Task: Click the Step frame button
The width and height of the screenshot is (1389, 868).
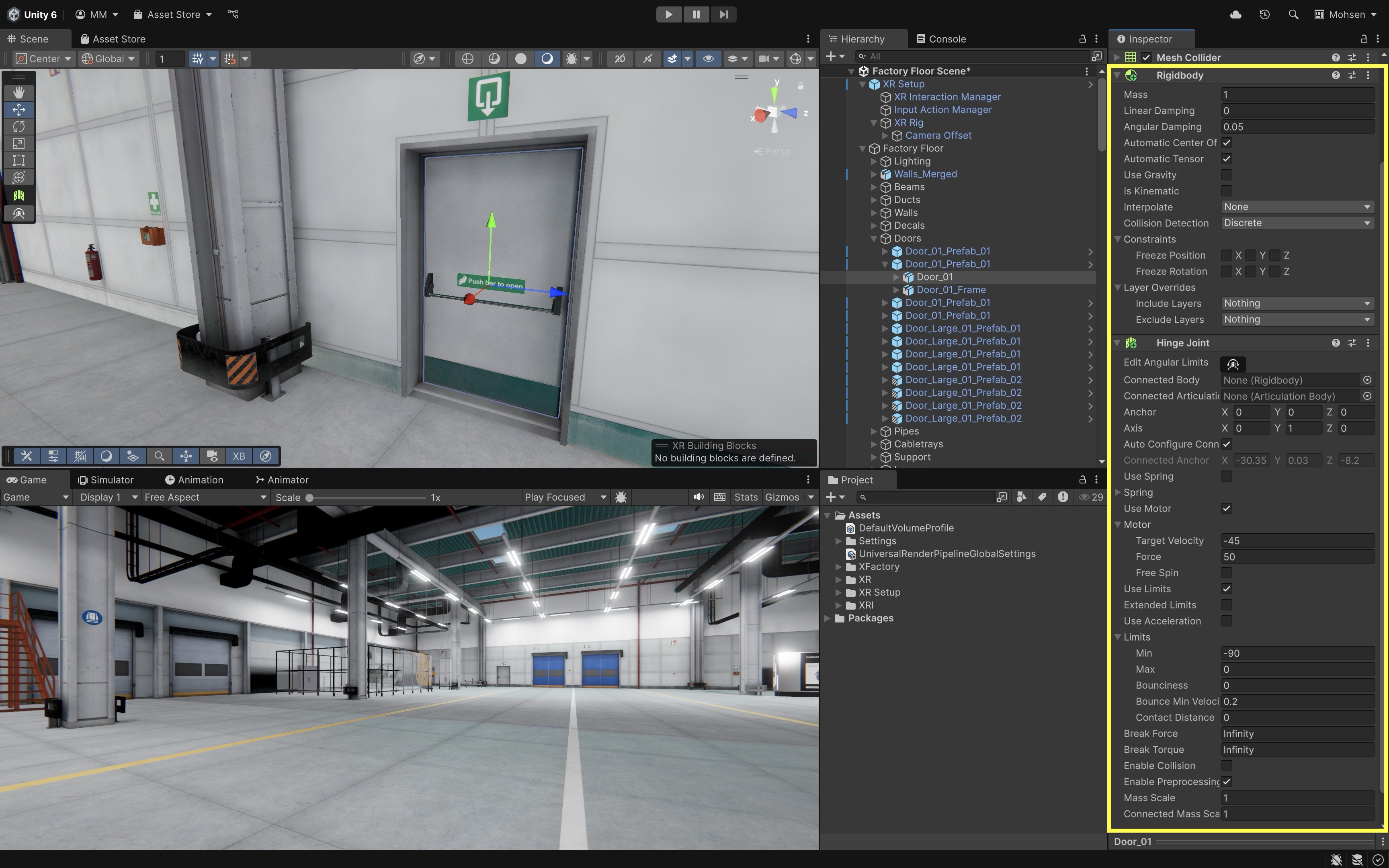Action: pos(723,14)
